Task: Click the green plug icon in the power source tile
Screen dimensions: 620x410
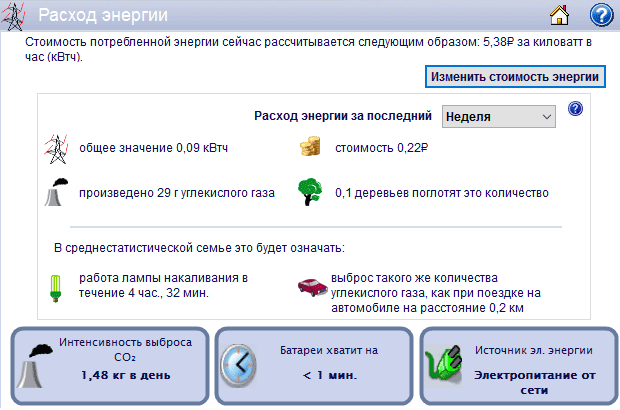Action: pyautogui.click(x=444, y=365)
